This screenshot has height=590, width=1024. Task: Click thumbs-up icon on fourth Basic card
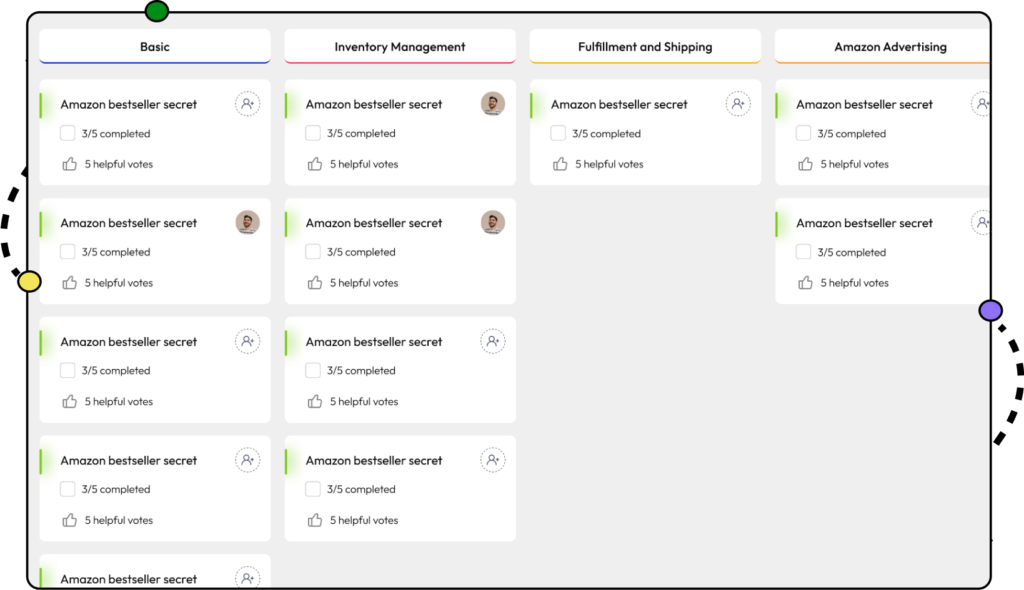click(69, 520)
